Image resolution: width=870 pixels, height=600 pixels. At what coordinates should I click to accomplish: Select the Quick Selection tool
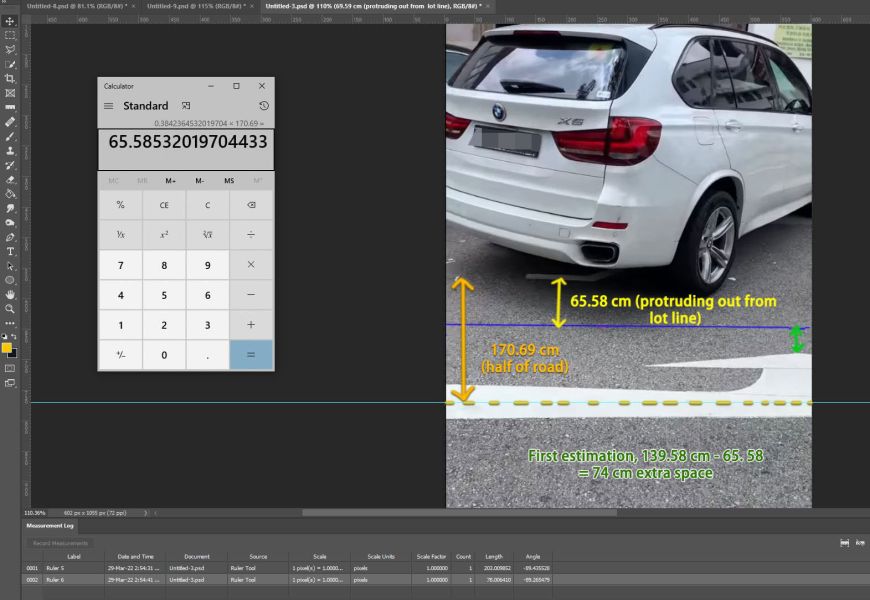click(10, 64)
